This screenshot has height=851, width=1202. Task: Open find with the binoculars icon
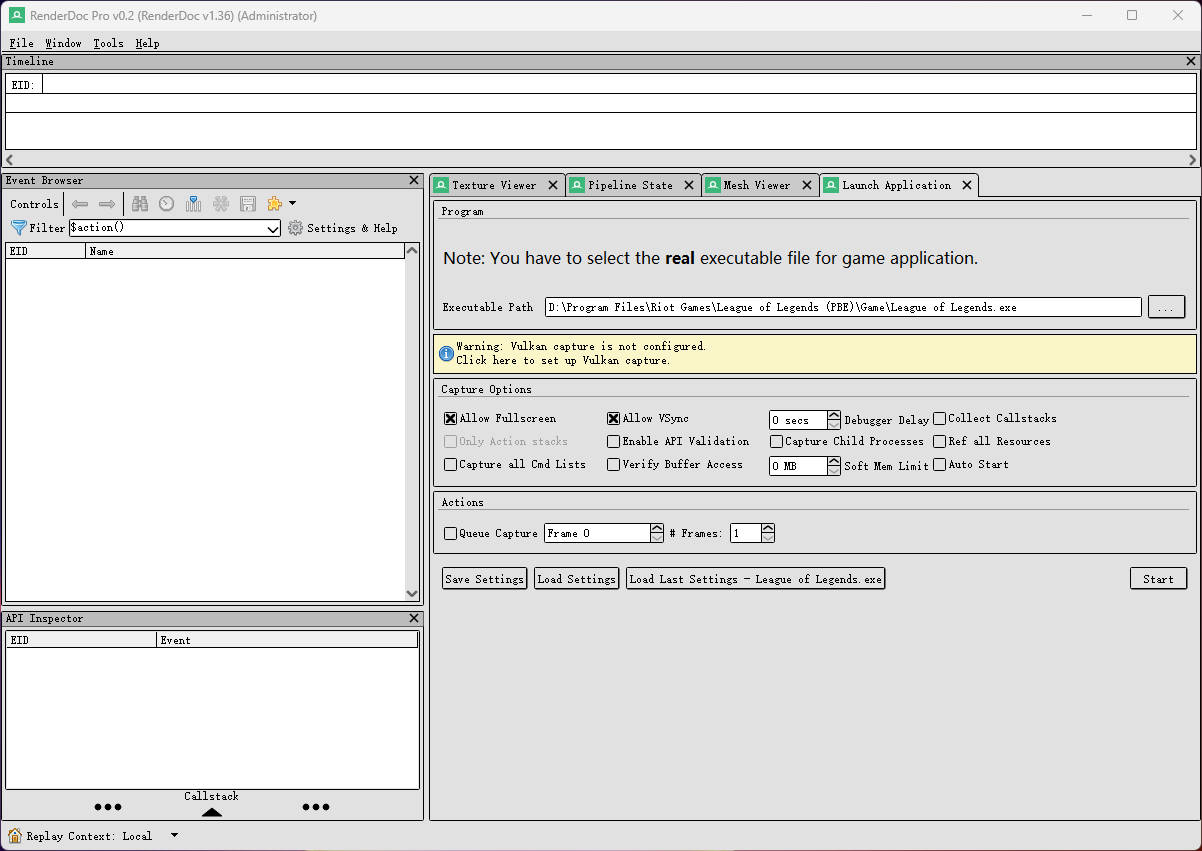point(140,204)
